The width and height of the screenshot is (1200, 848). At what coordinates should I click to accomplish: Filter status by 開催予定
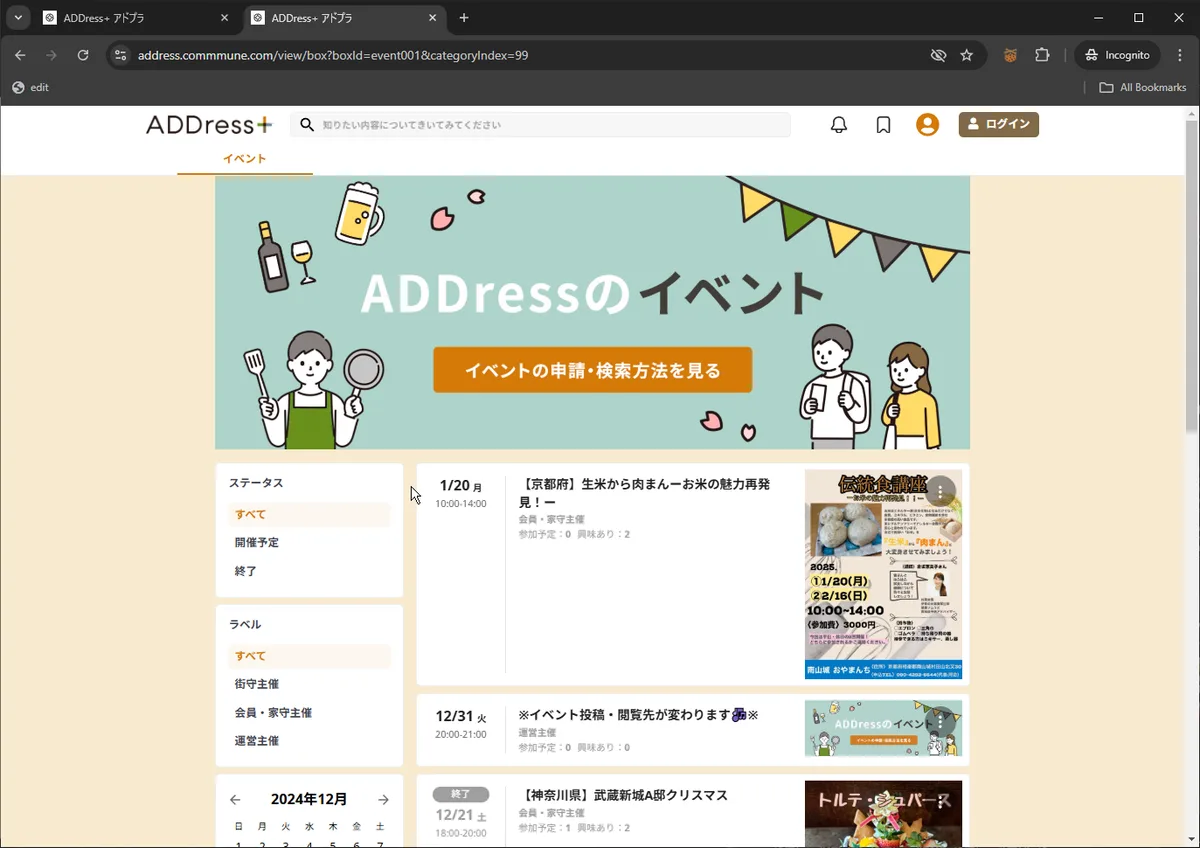point(257,543)
